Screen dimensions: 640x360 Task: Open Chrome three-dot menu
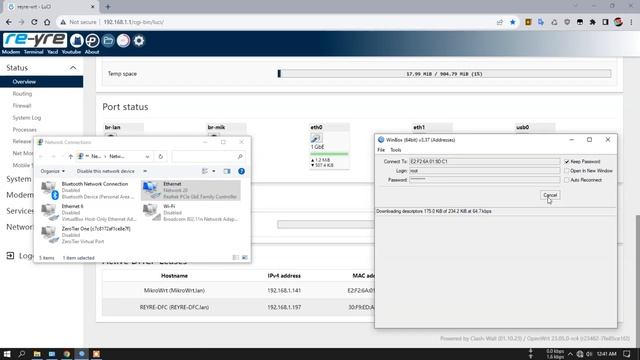tap(631, 22)
